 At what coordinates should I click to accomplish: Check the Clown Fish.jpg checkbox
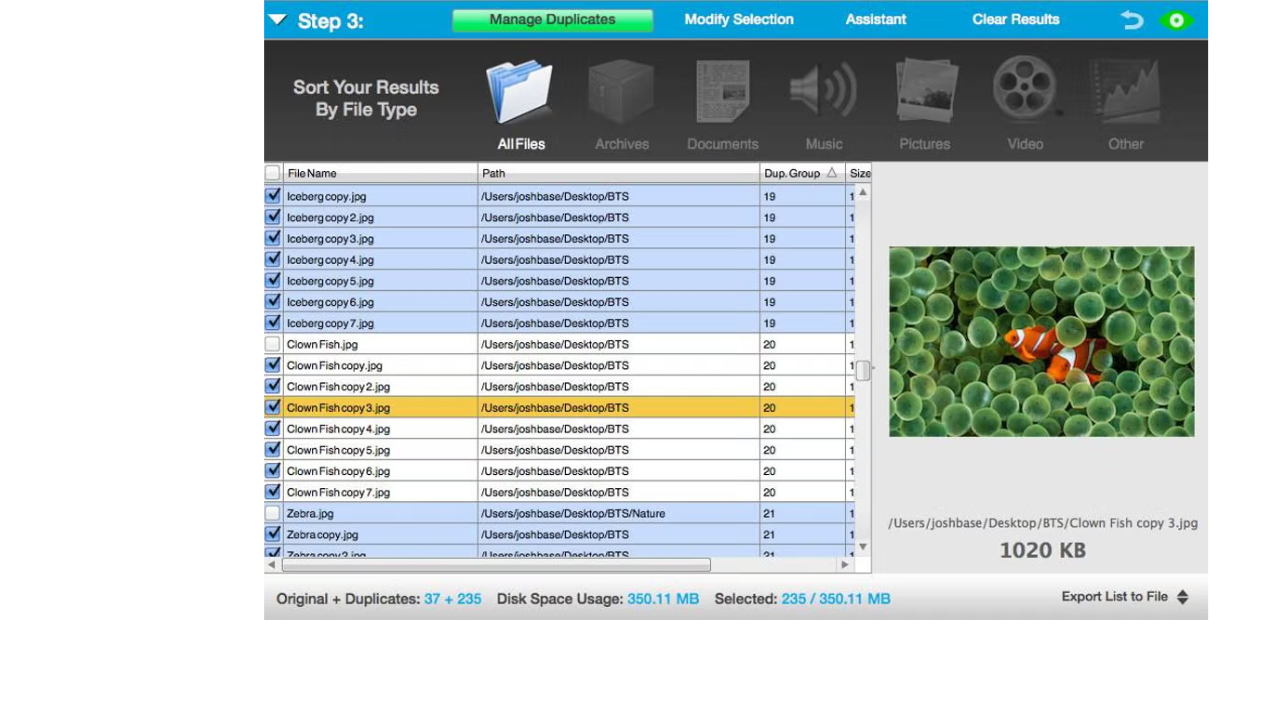pos(273,344)
